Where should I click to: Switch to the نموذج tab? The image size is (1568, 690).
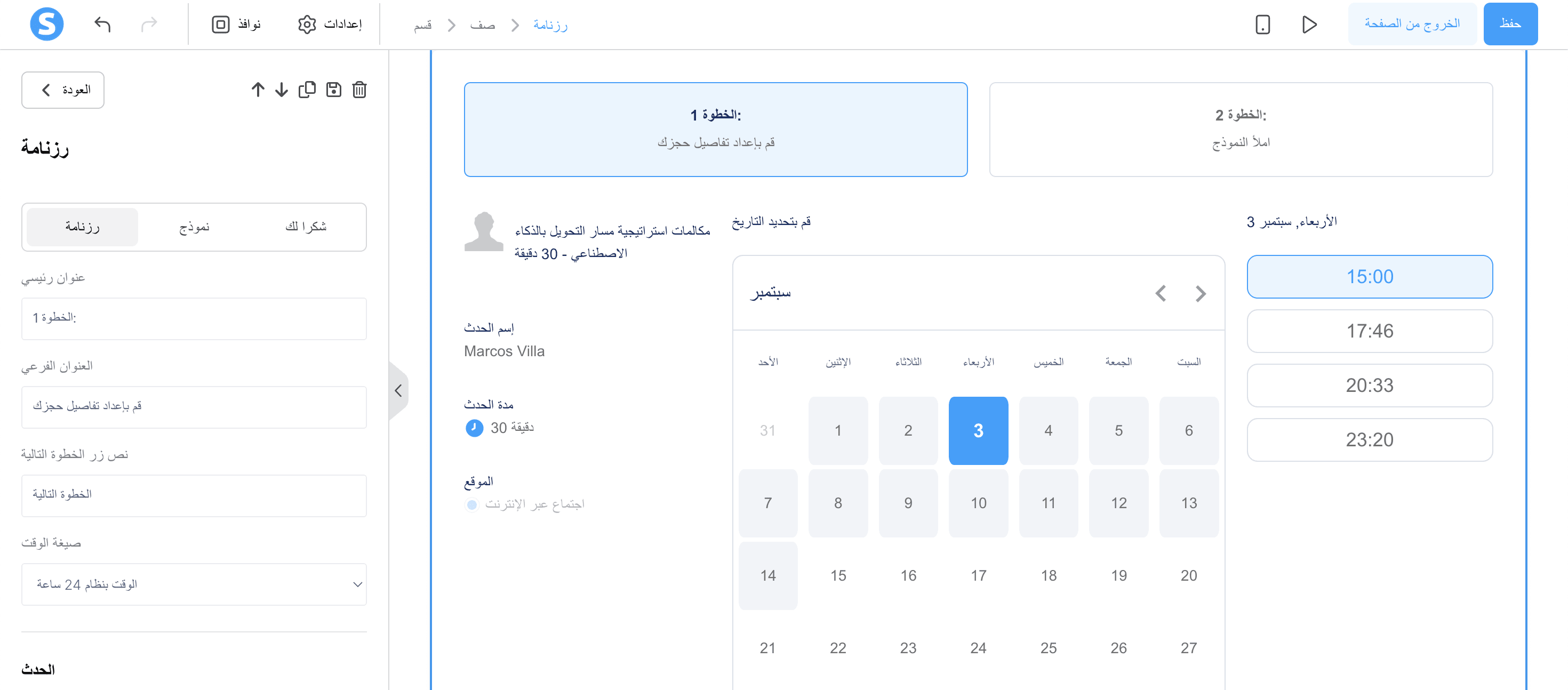194,226
